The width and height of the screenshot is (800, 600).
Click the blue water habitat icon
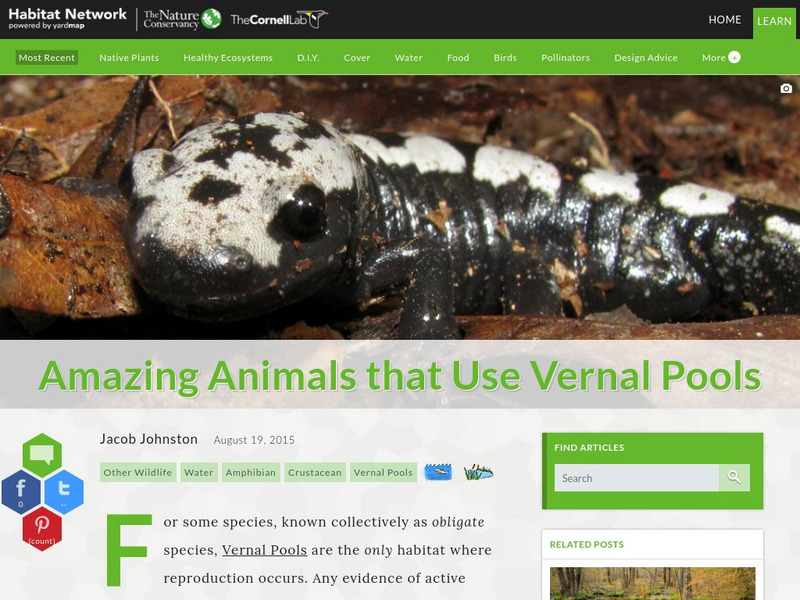[x=438, y=472]
